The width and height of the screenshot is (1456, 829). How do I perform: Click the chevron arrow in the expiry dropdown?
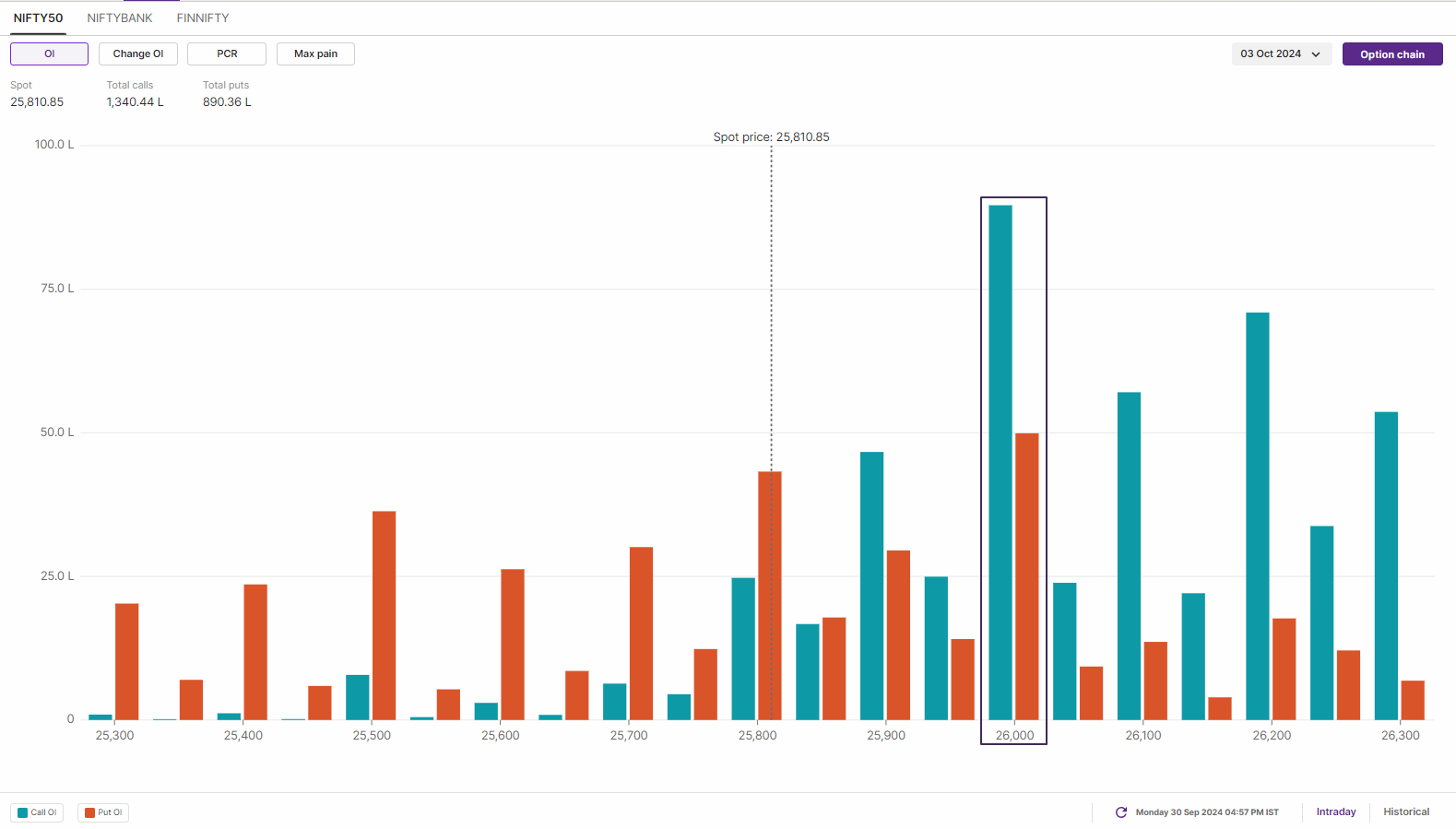pos(1316,54)
